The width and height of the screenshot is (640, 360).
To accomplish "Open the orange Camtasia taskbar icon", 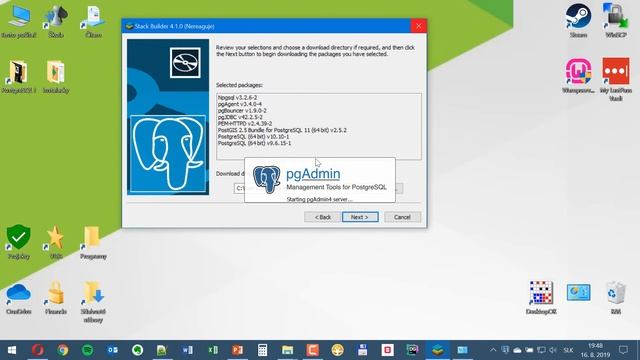I will pyautogui.click(x=312, y=350).
